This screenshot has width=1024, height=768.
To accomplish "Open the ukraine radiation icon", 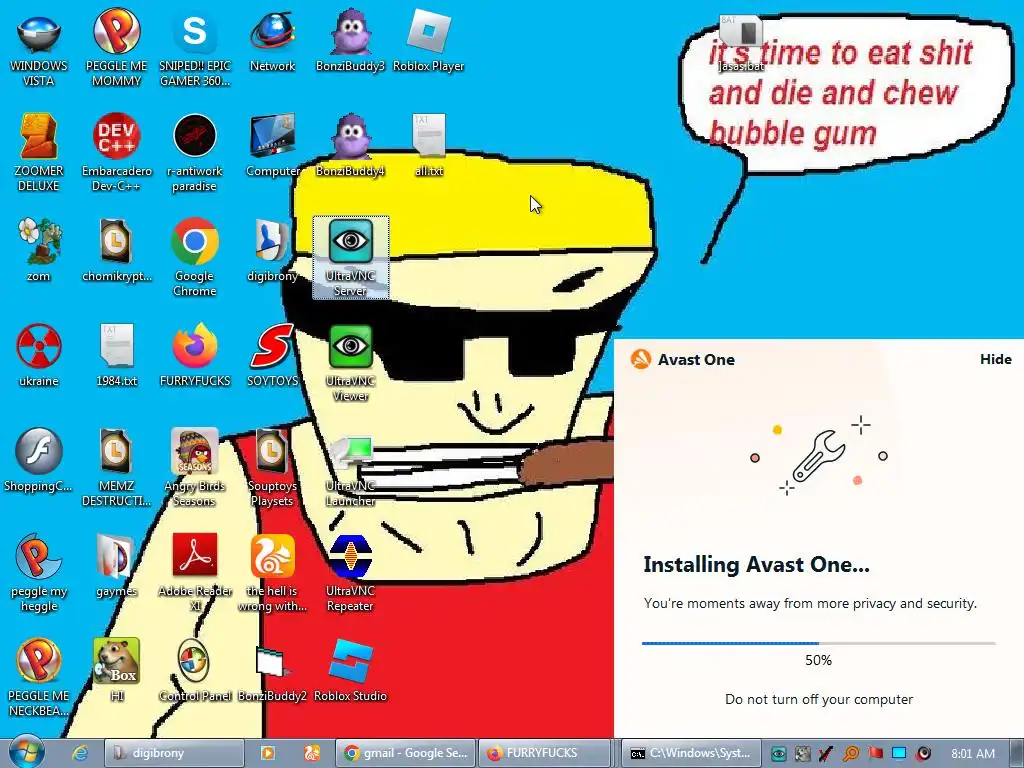I will [x=39, y=356].
